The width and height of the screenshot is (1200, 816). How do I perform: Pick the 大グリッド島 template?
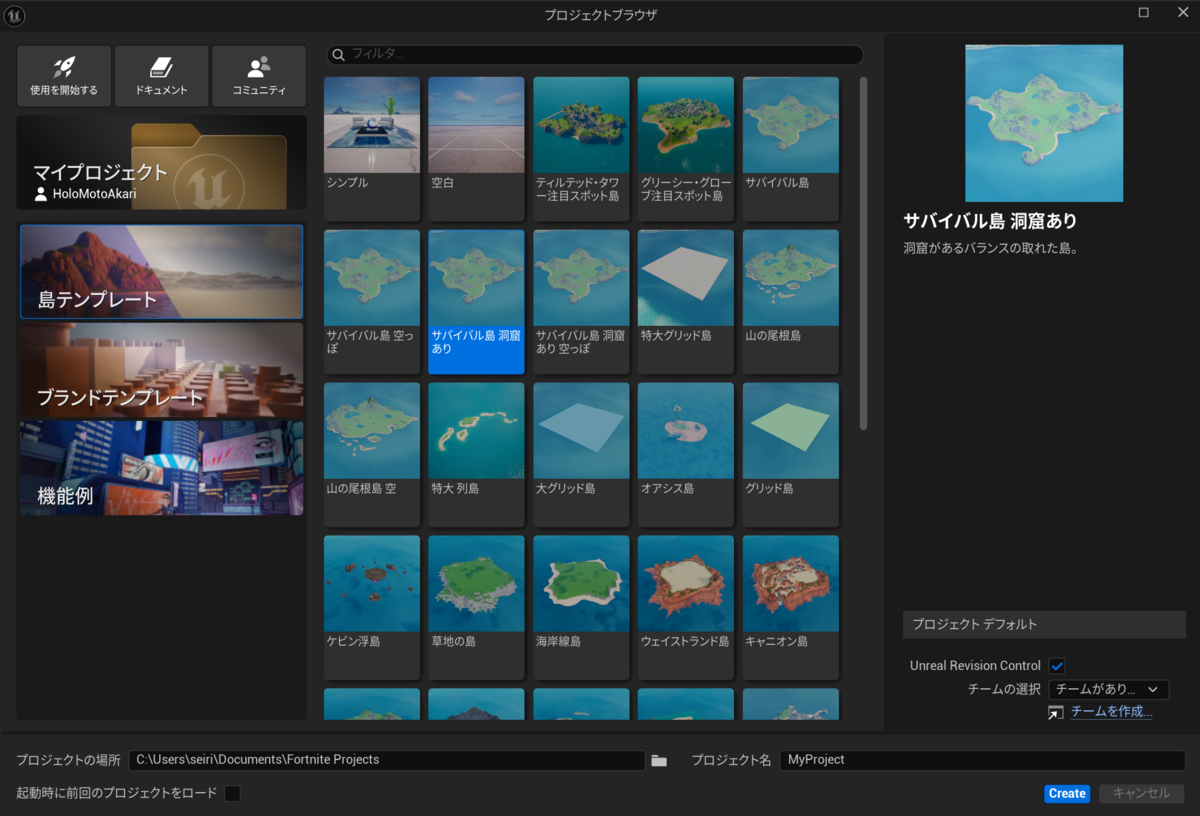[x=581, y=455]
